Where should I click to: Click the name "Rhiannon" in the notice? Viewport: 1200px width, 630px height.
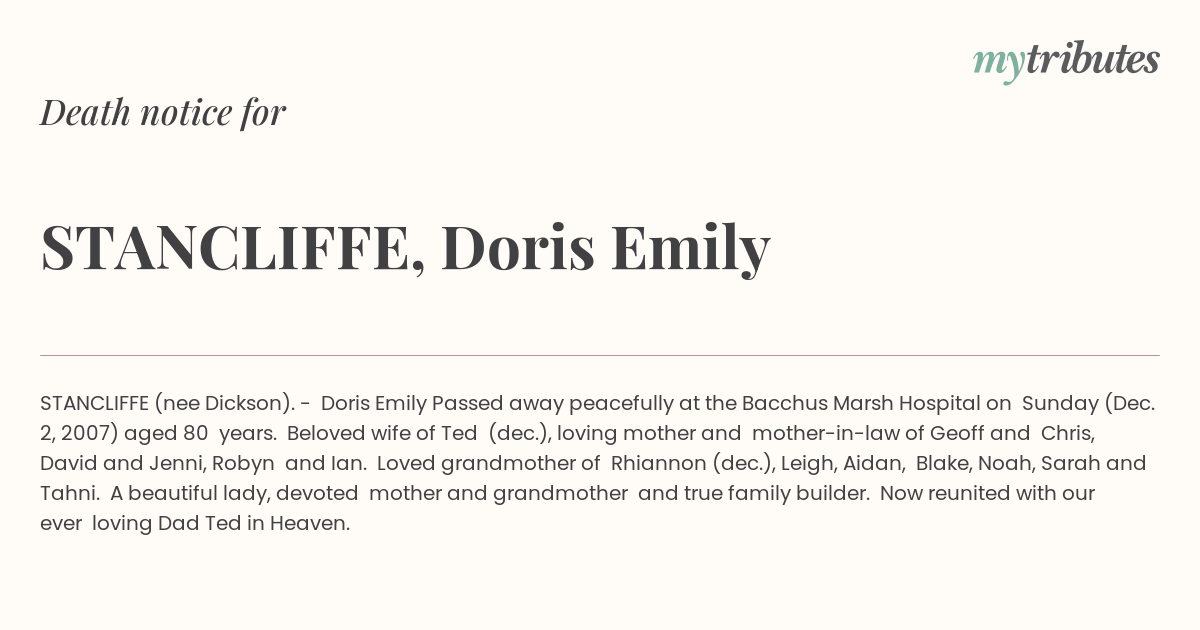click(x=658, y=464)
